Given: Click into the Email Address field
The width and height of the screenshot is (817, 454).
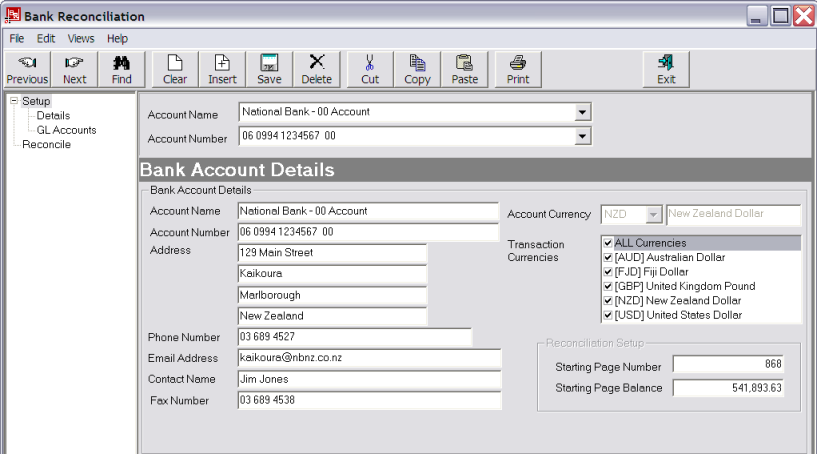Looking at the screenshot, I should [x=368, y=358].
